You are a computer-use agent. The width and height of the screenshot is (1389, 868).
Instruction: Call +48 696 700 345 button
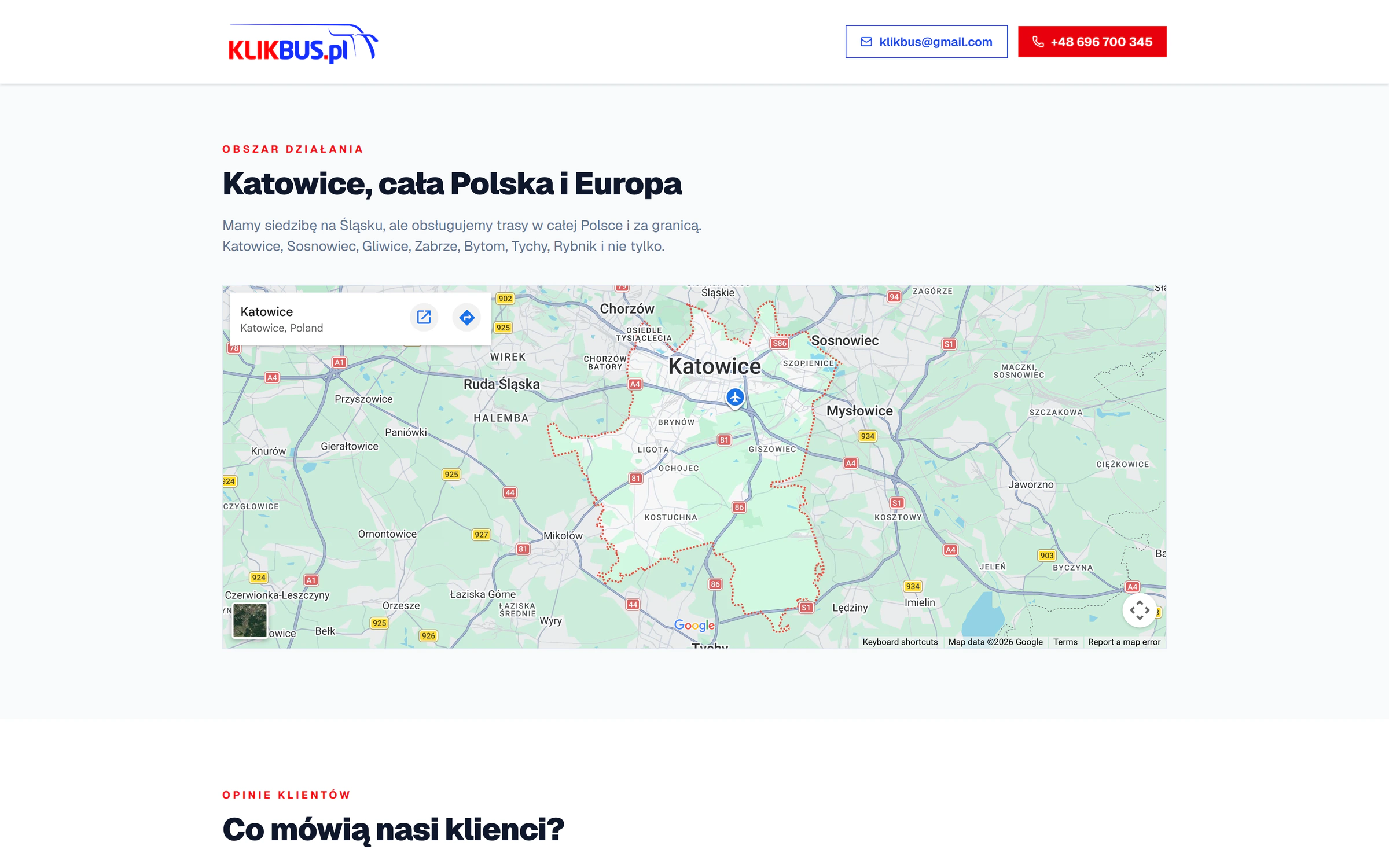click(1092, 42)
